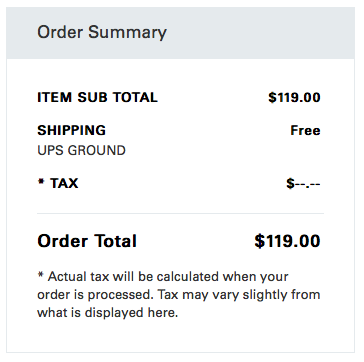Image resolution: width=364 pixels, height=362 pixels.
Task: Click the text 'what is displayed here.'
Action: pyautogui.click(x=108, y=313)
